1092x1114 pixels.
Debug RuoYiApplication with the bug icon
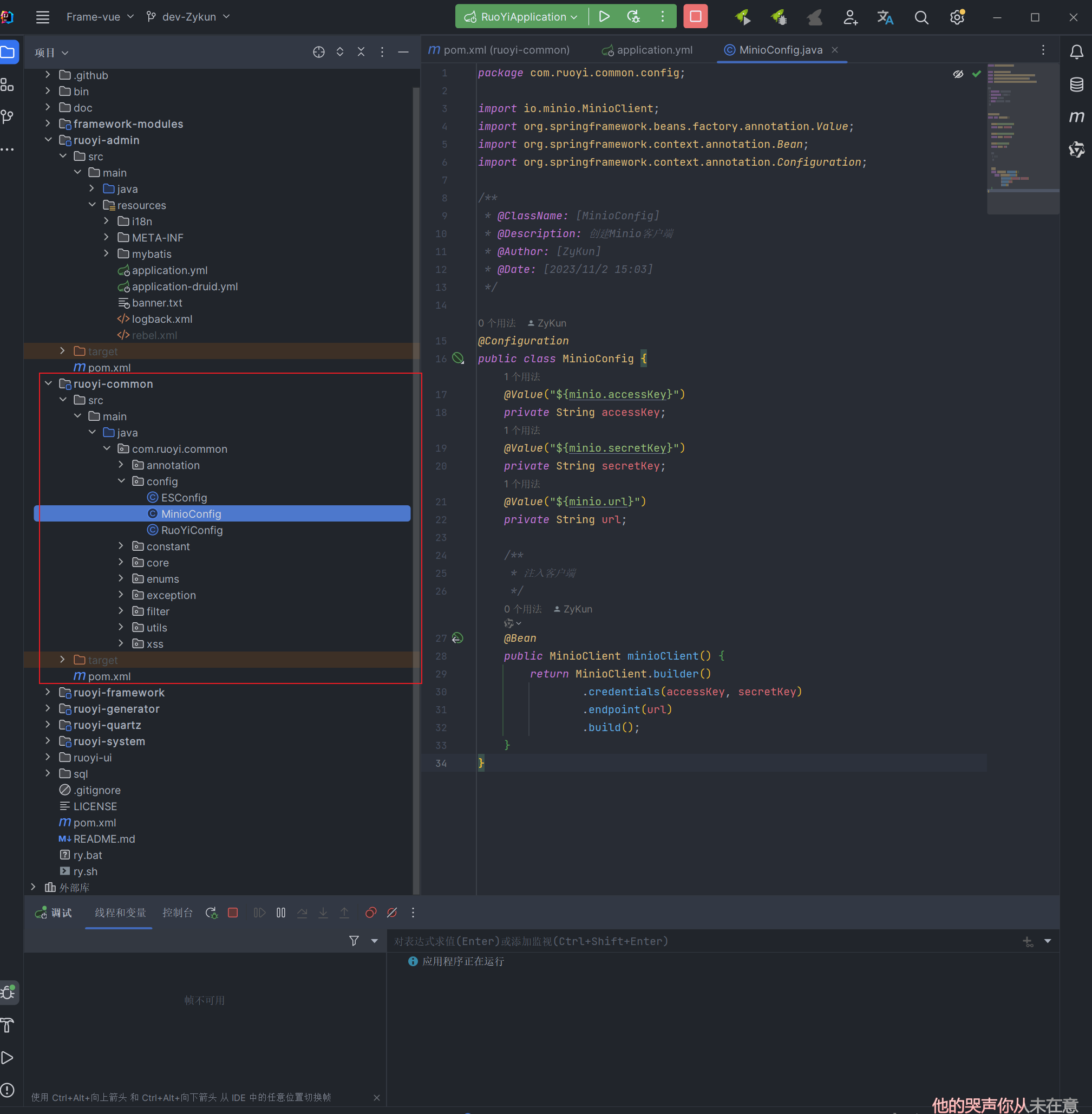click(634, 17)
